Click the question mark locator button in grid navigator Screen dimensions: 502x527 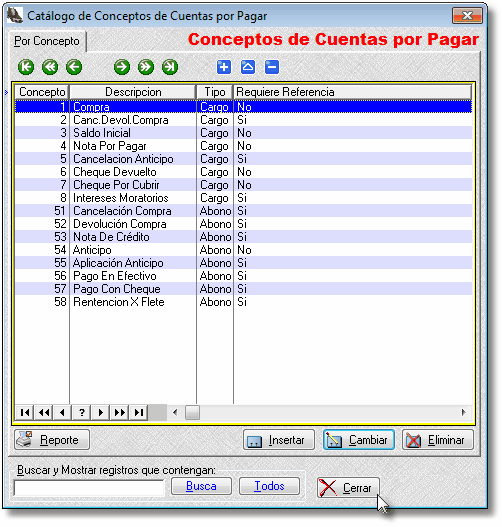[x=82, y=412]
